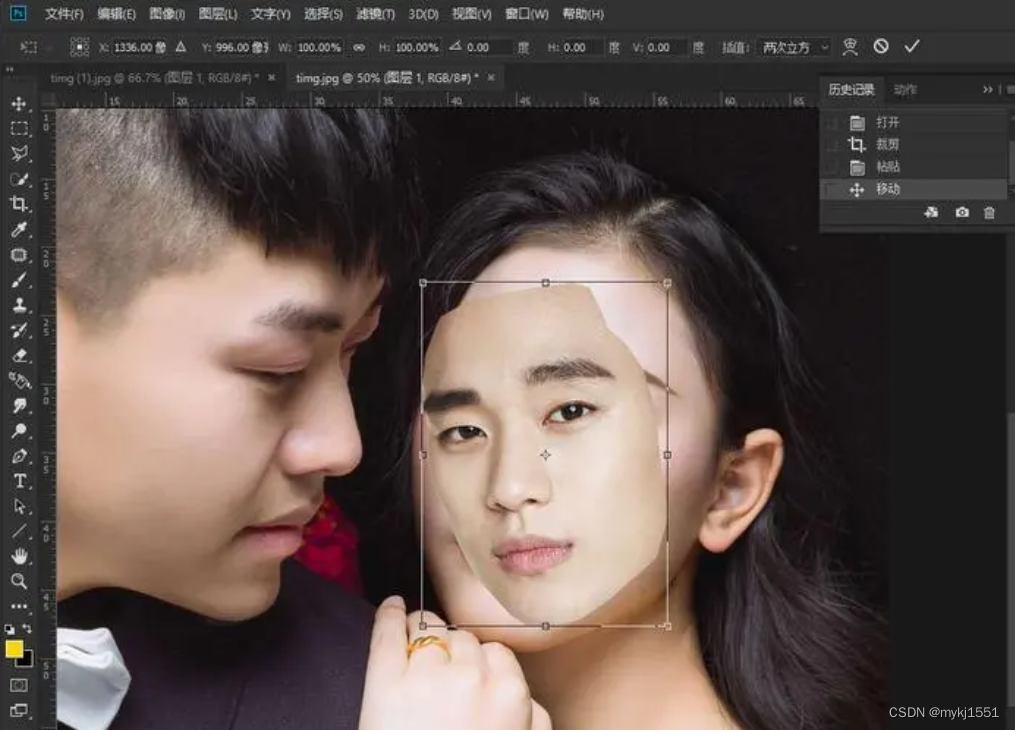Switch to warp mode icon
Screen dimensions: 1015x730
(x=850, y=47)
